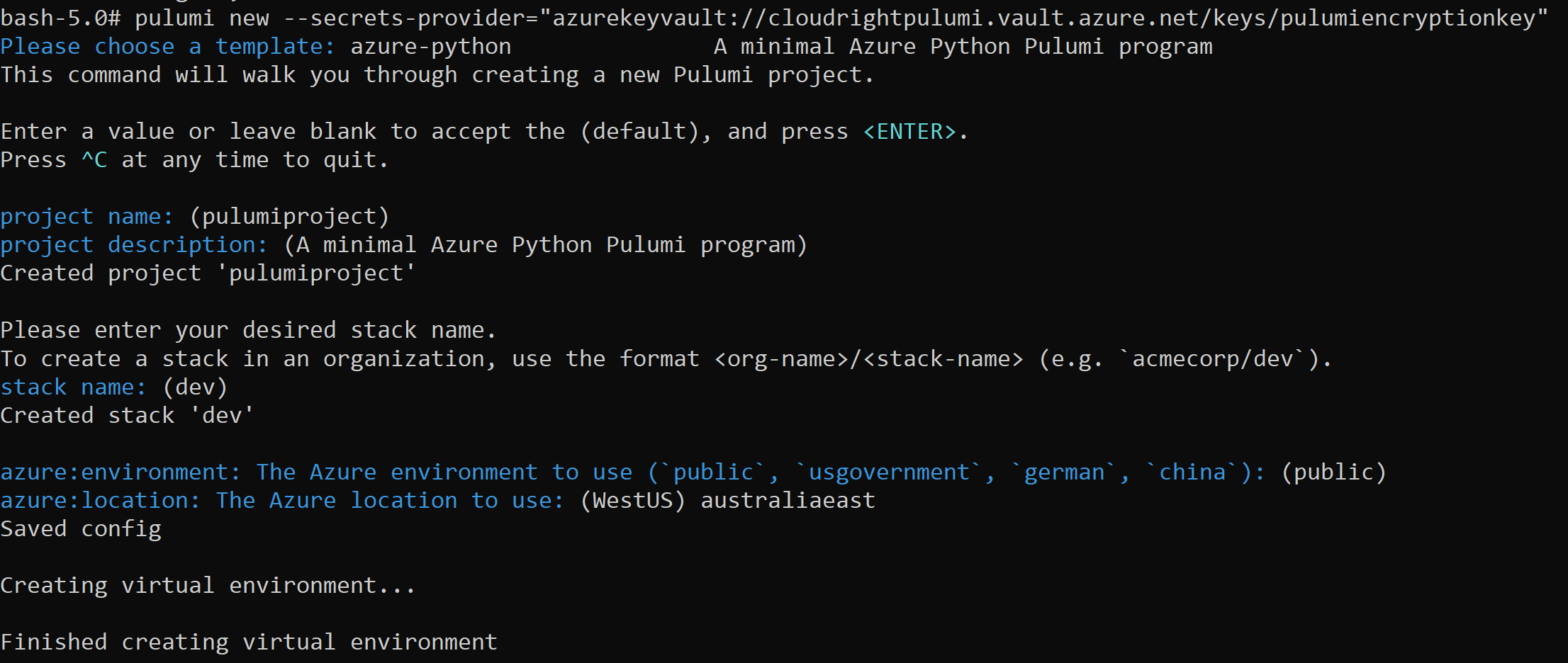
Task: Click the (dev) default stack value
Action: (x=195, y=387)
